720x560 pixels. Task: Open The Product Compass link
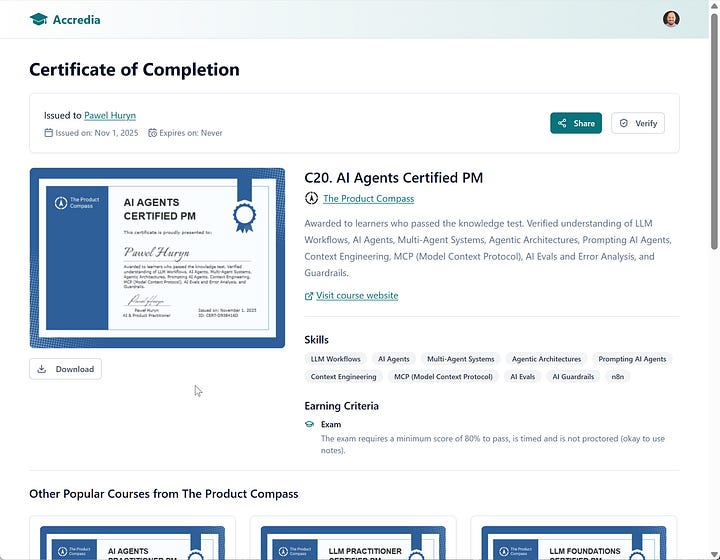pos(368,198)
